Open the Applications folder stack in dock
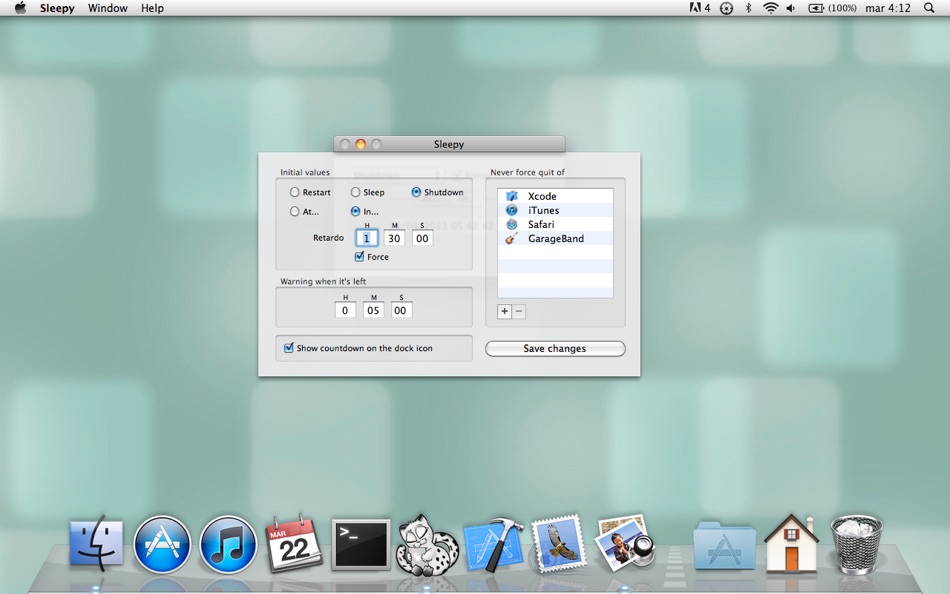The height and width of the screenshot is (594, 950). 725,545
